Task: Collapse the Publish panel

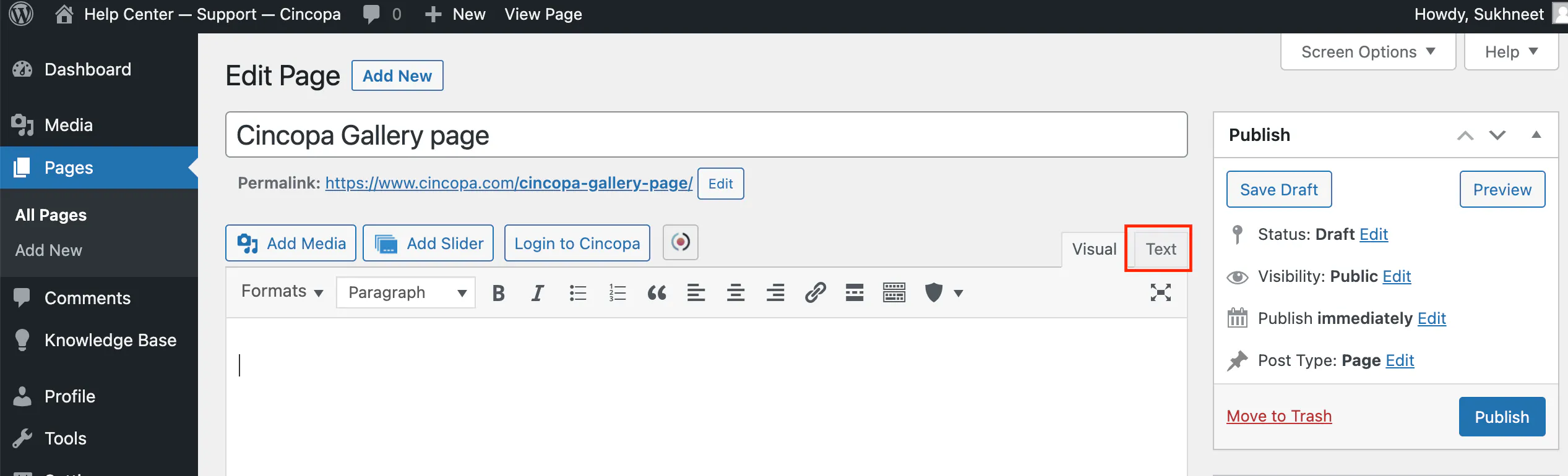Action: tap(1536, 135)
